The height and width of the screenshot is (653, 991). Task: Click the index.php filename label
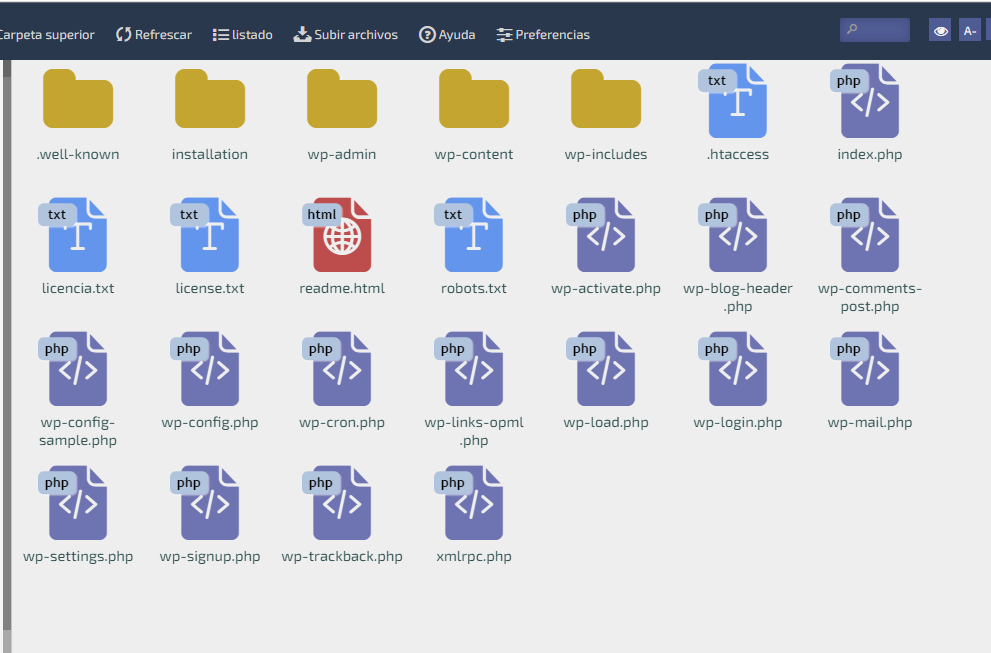point(870,154)
